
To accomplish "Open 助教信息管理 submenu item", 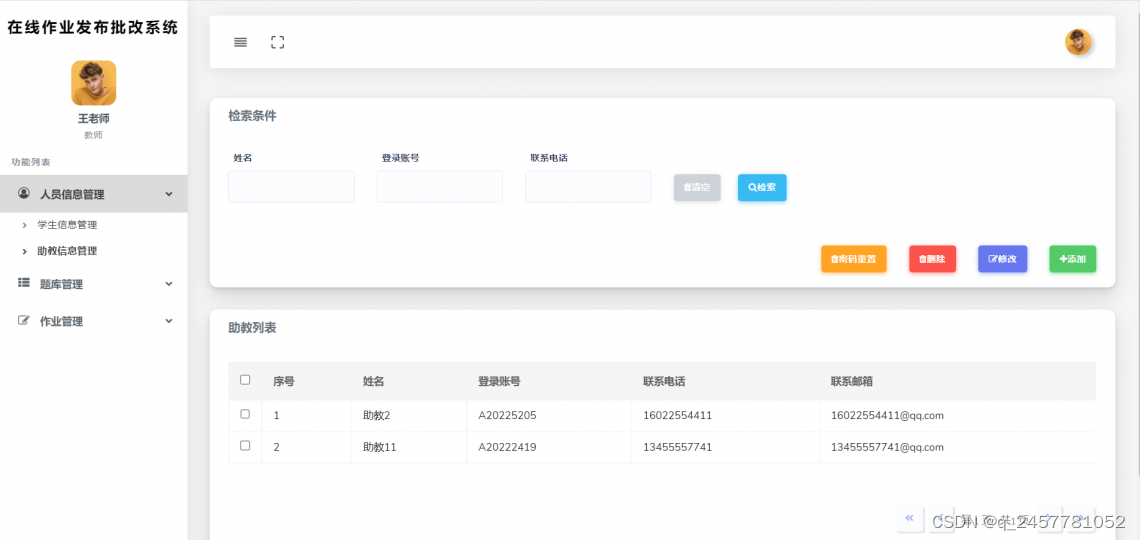I will 67,251.
